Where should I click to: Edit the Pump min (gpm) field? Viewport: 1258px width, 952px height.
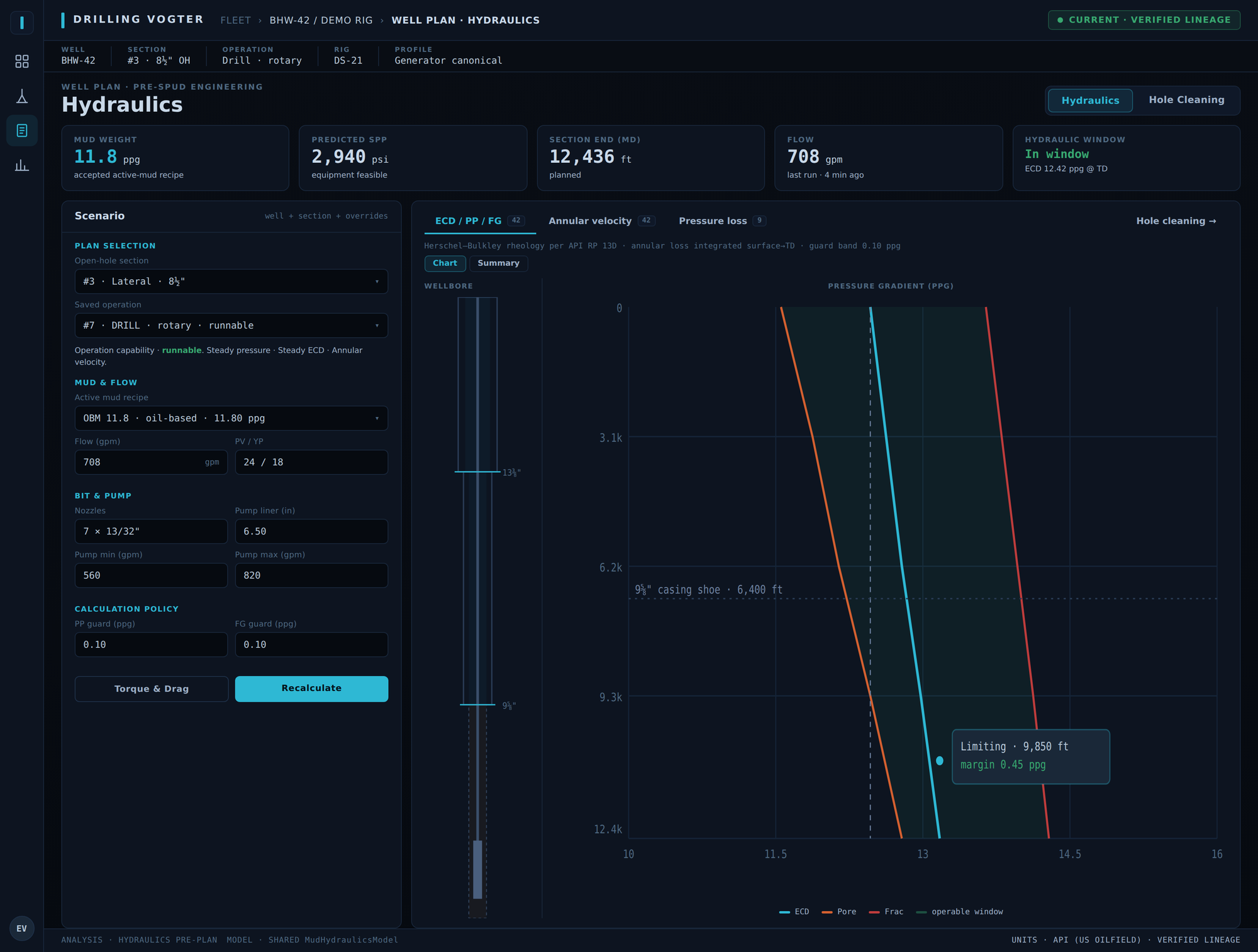click(151, 575)
